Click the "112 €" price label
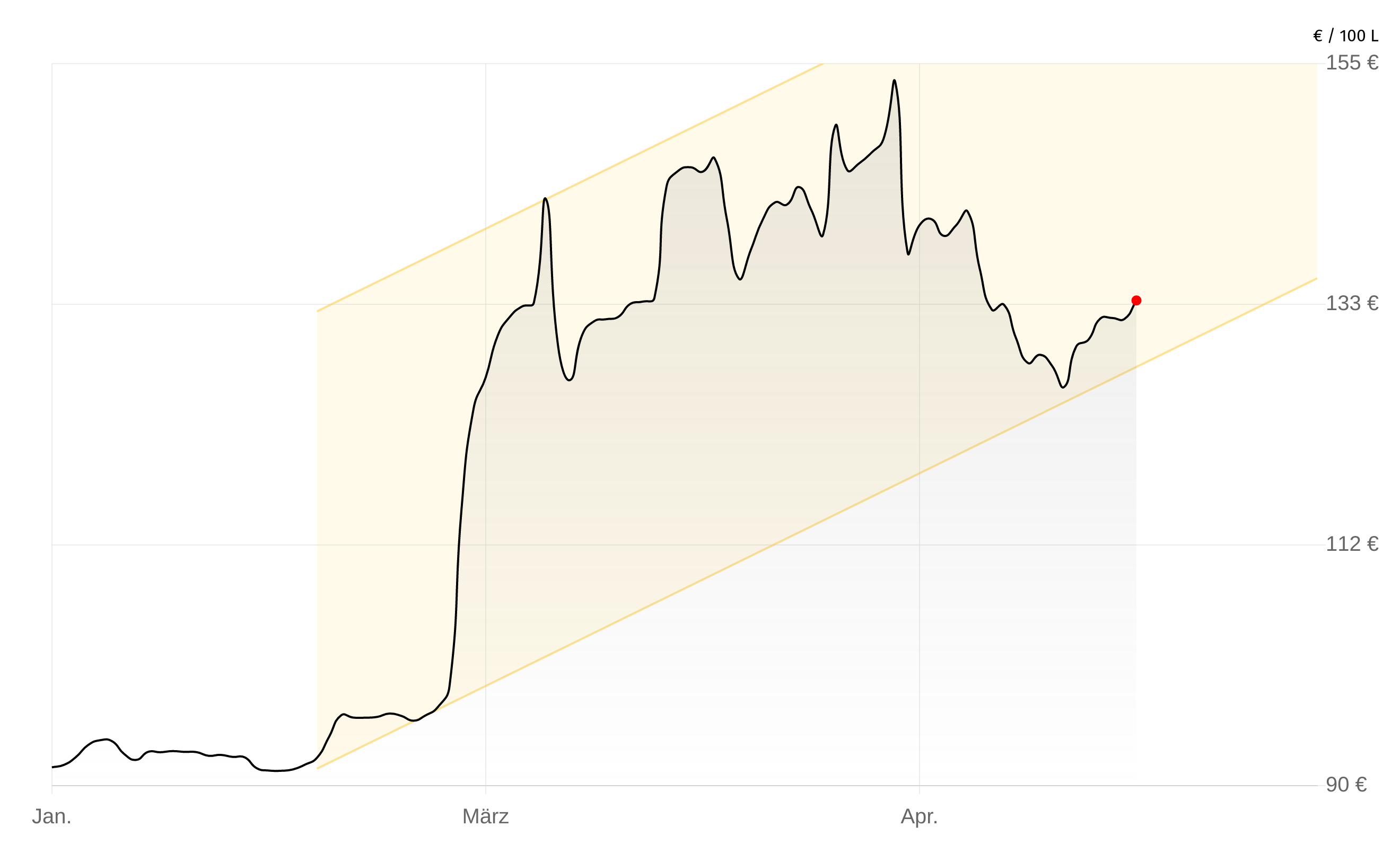Screen dimensions: 1400x862 (1352, 544)
